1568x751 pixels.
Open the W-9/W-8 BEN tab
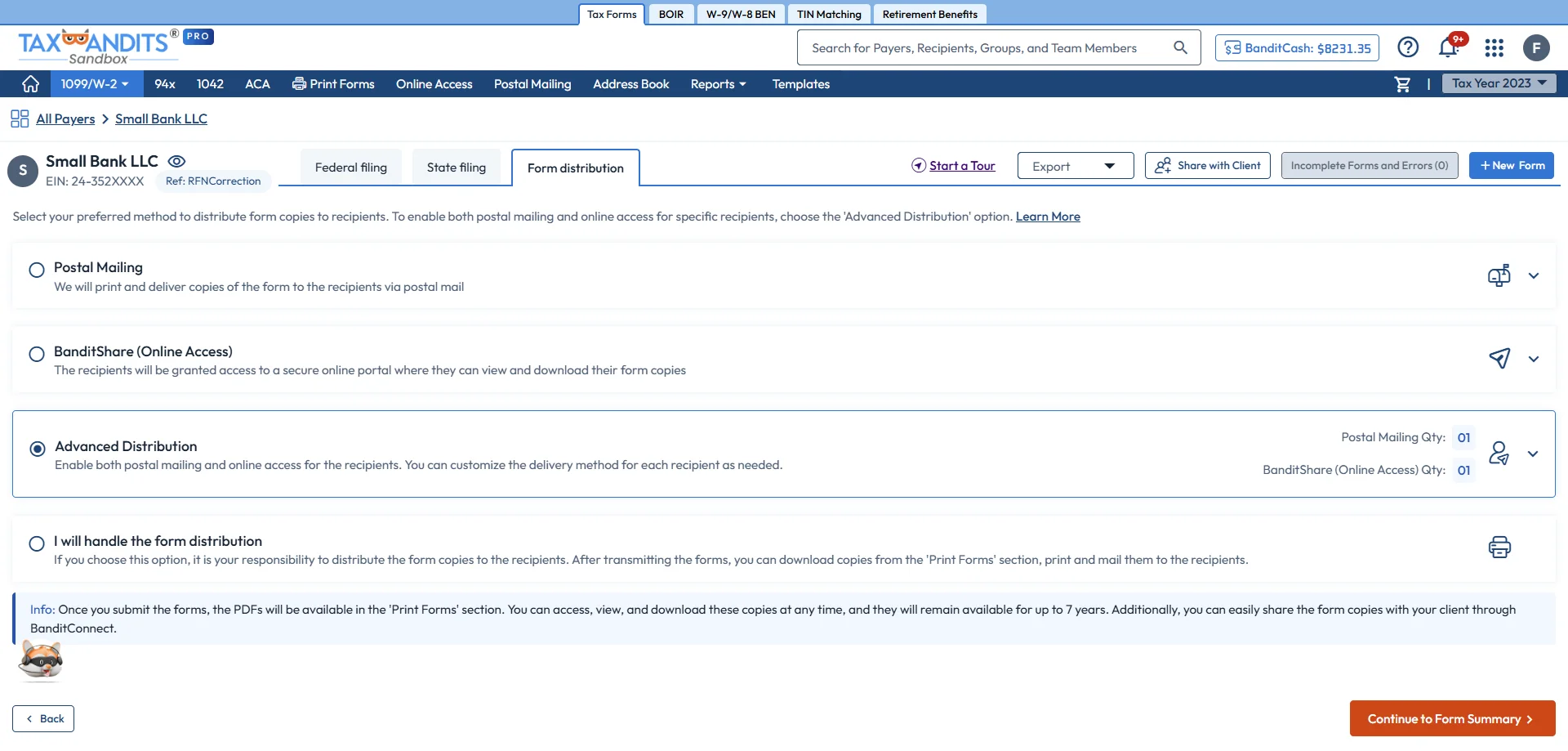click(x=741, y=14)
